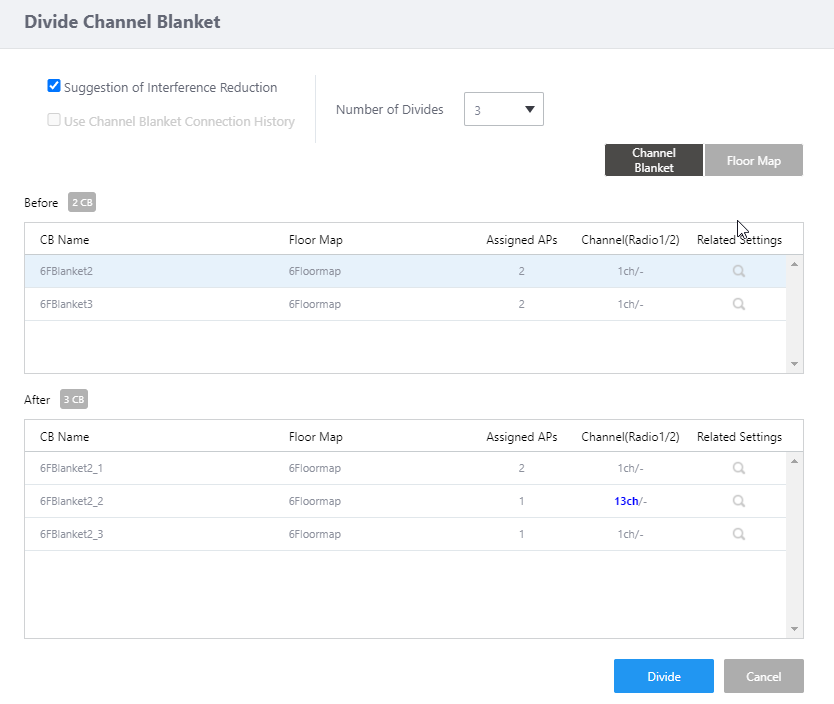View related settings of 6FBlanket2_2
This screenshot has width=834, height=704.
739,501
